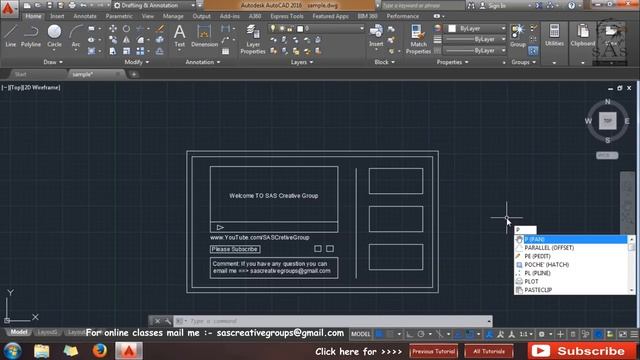Toggle the blue hardware acceleration icon in the status bar

(x=598, y=334)
